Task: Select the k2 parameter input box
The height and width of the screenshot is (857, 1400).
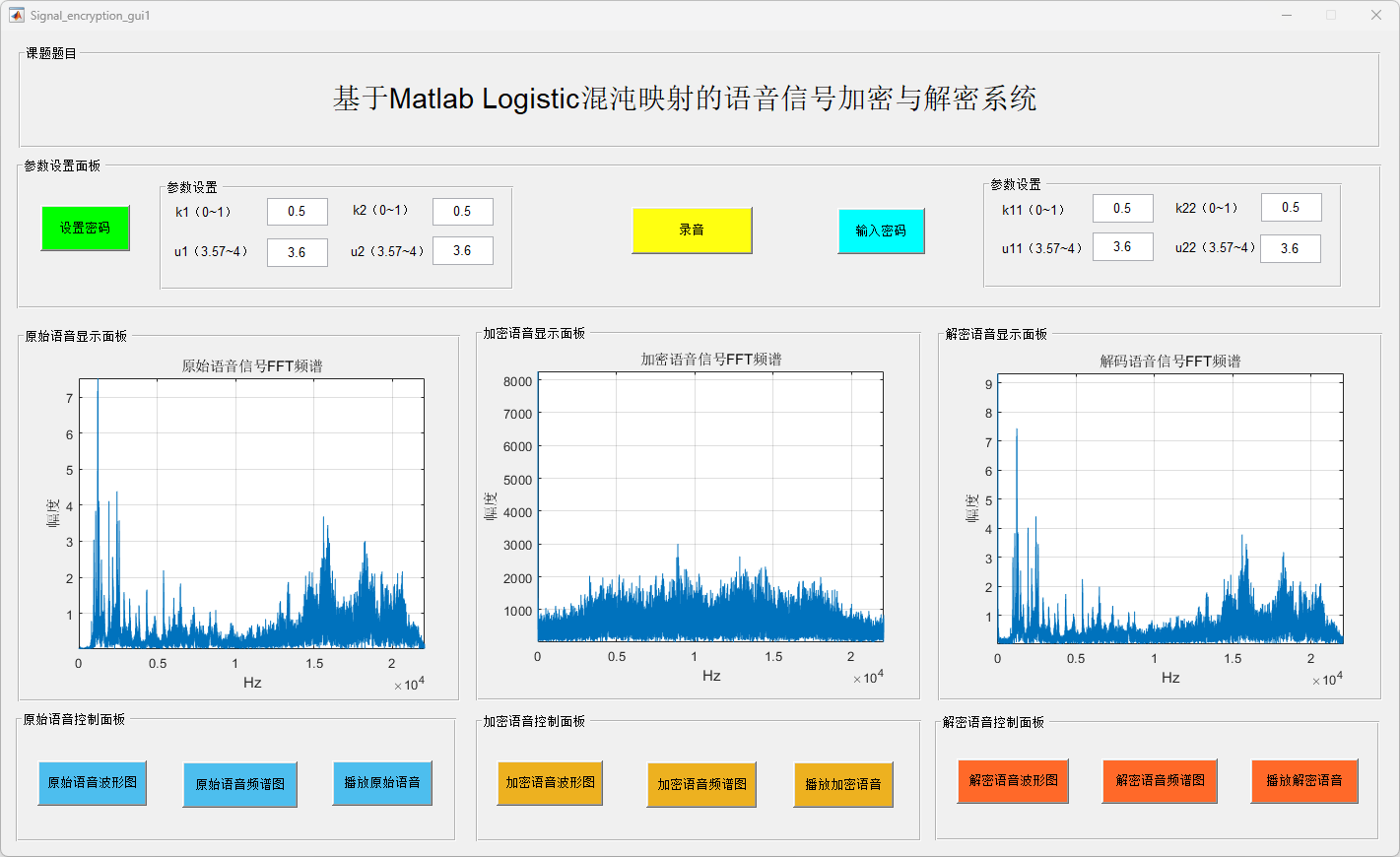Action: 463,212
